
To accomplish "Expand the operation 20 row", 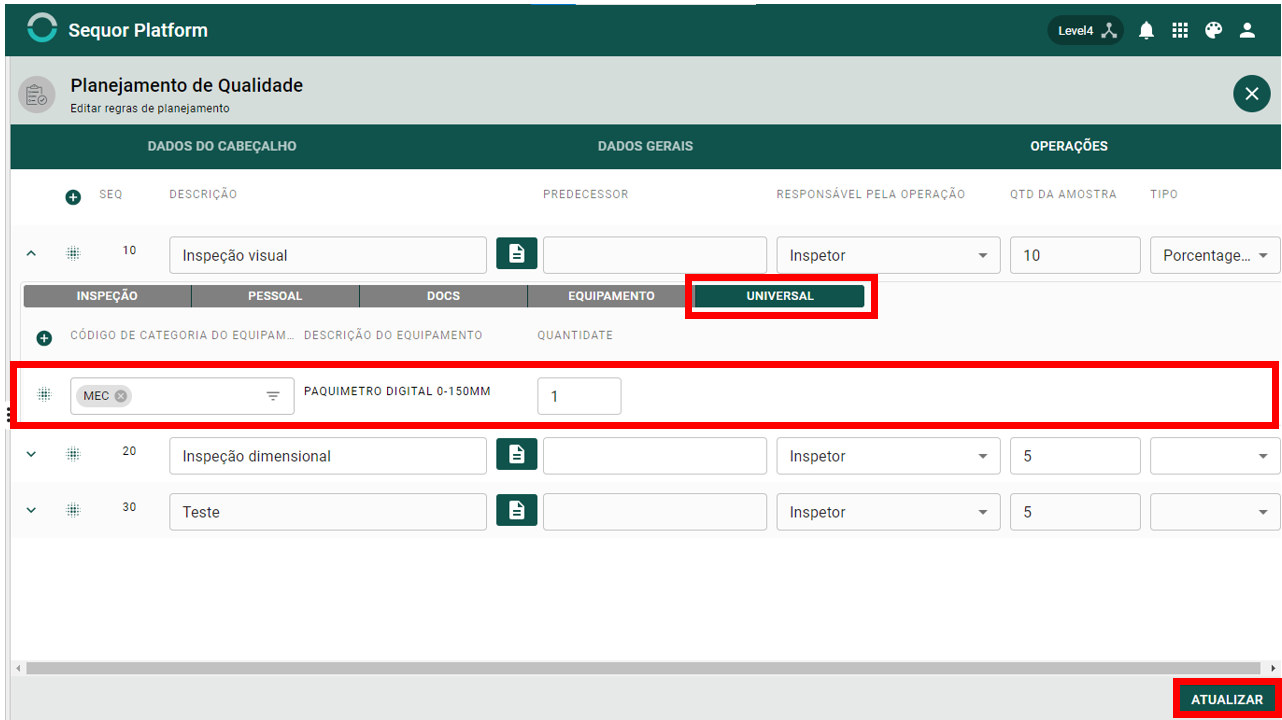I will [31, 454].
